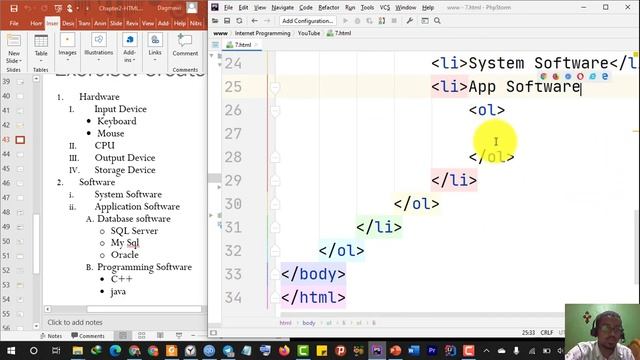Navigate back with PhpStorm left arrow
Screen dimensions: 640x360
254,21
